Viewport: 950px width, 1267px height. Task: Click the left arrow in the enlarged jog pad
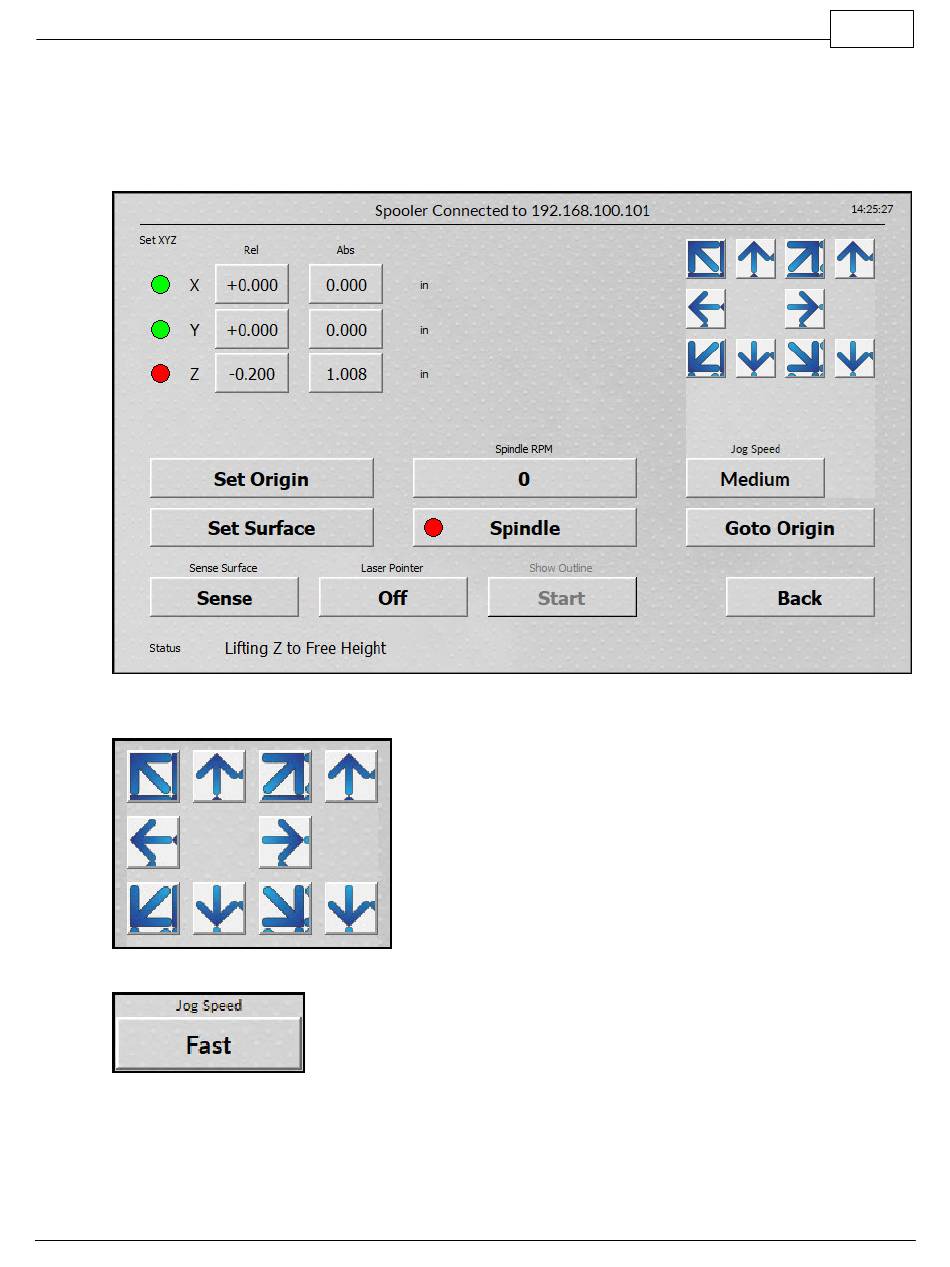[x=153, y=842]
